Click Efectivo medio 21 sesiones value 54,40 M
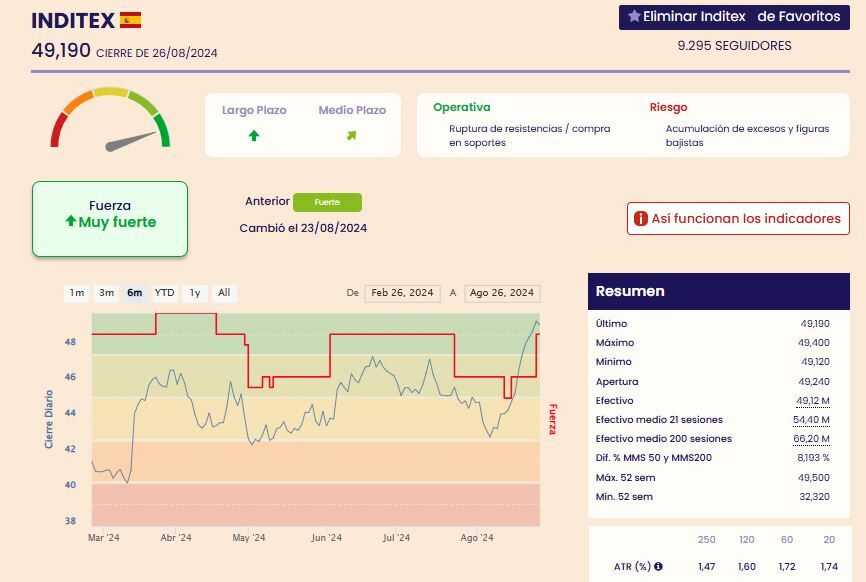The image size is (866, 582). [x=811, y=420]
